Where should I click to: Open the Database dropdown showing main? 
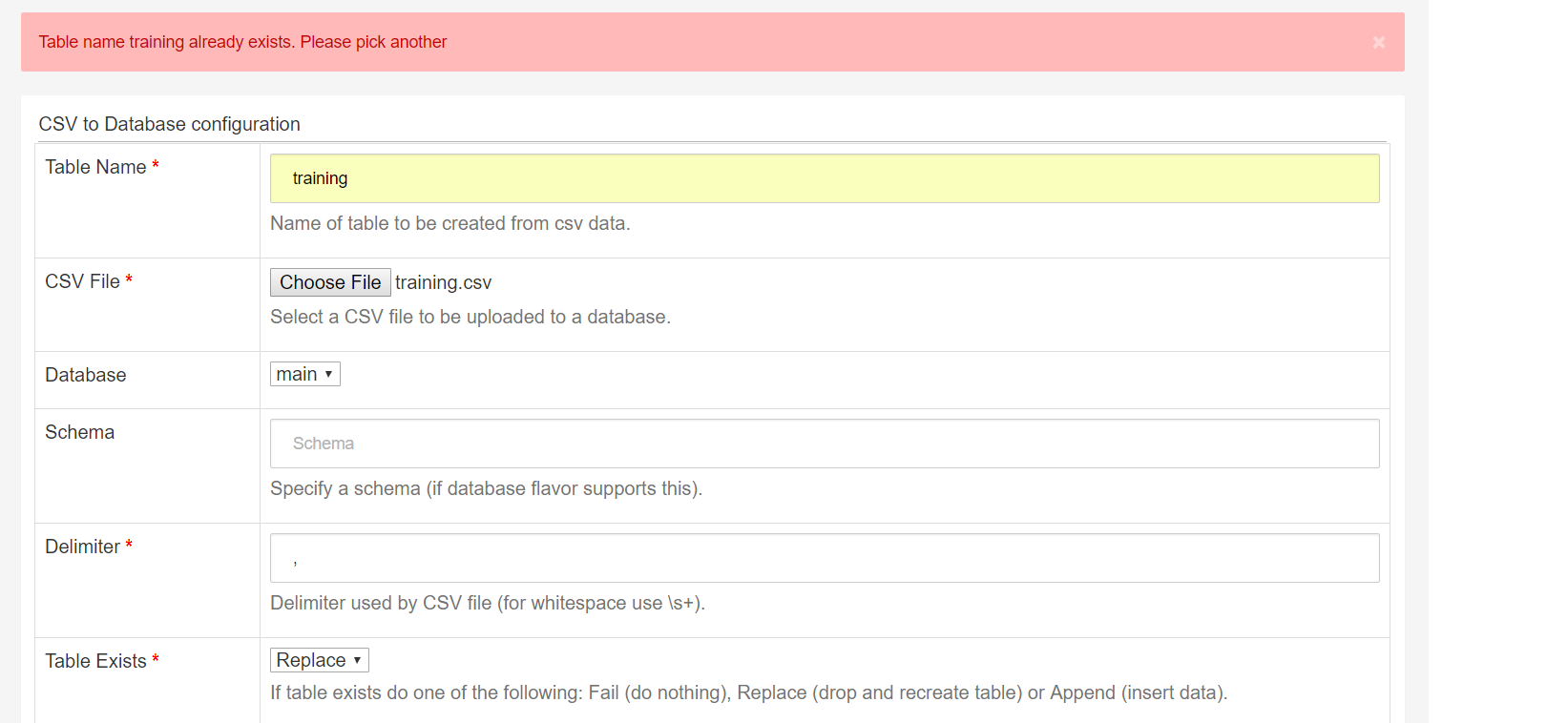304,373
